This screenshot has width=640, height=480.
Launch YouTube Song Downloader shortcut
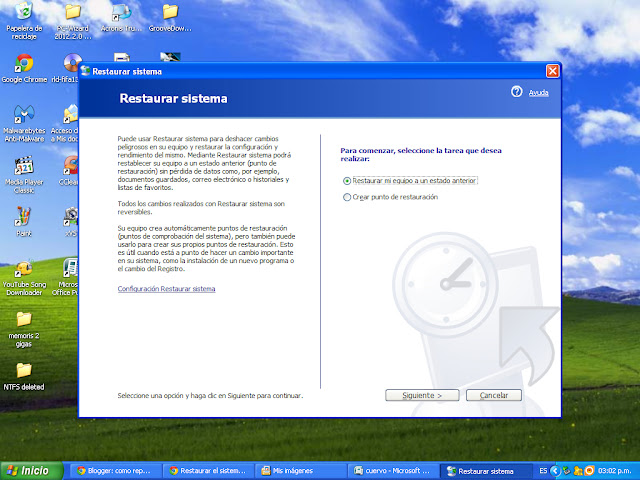tap(24, 278)
